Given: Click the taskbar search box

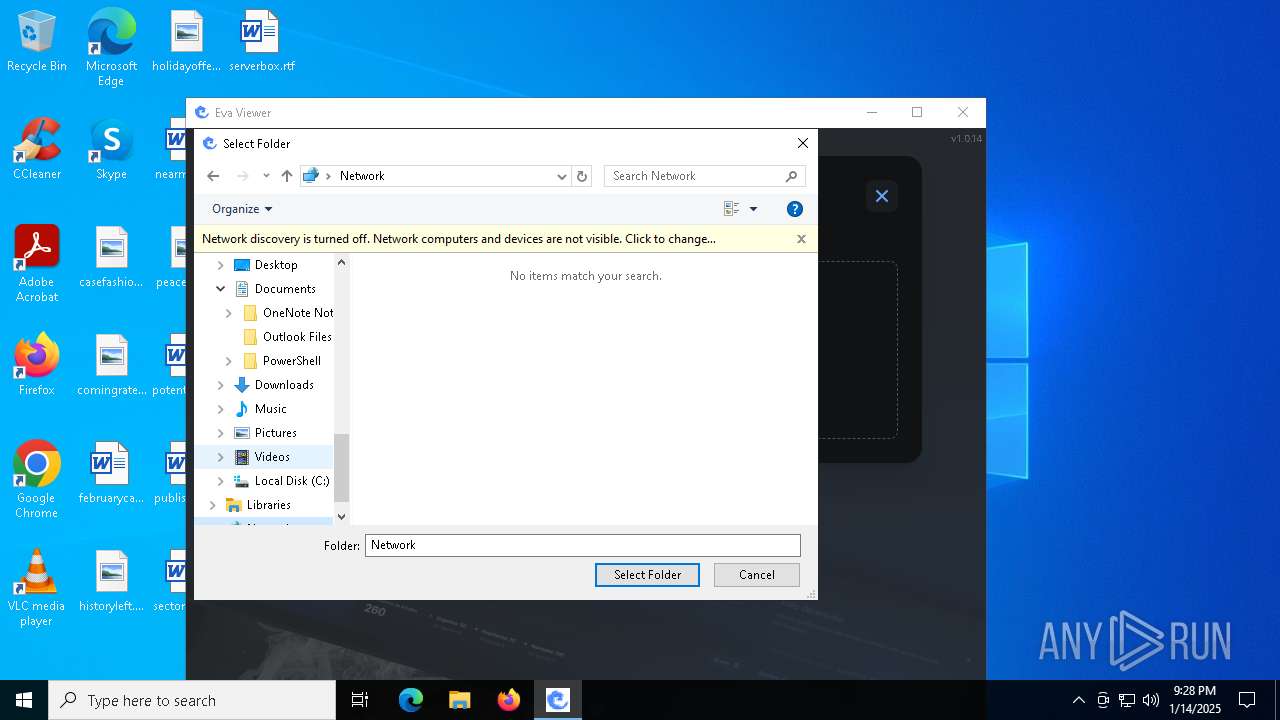Looking at the screenshot, I should 192,700.
